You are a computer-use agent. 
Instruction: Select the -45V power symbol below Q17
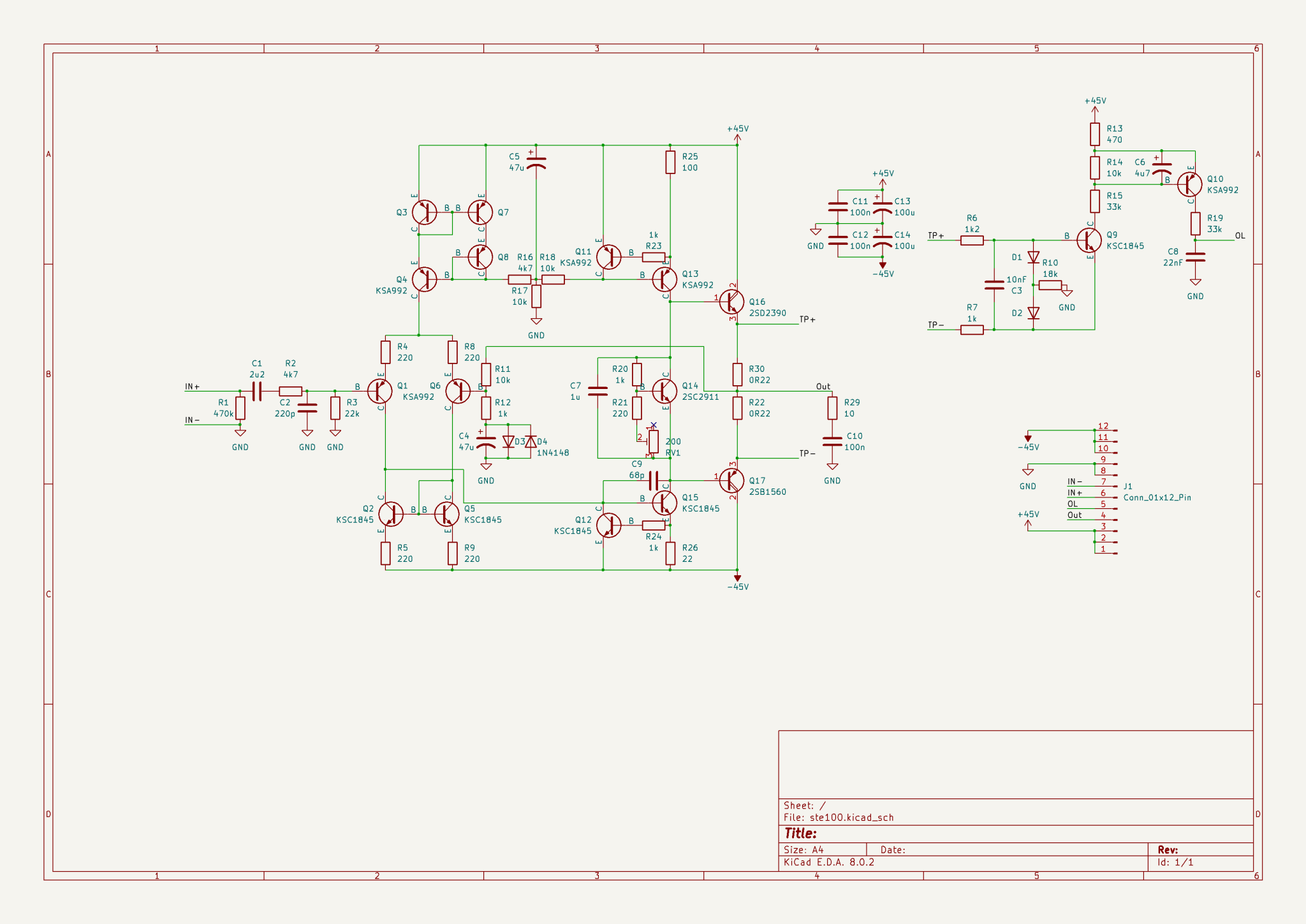[737, 582]
